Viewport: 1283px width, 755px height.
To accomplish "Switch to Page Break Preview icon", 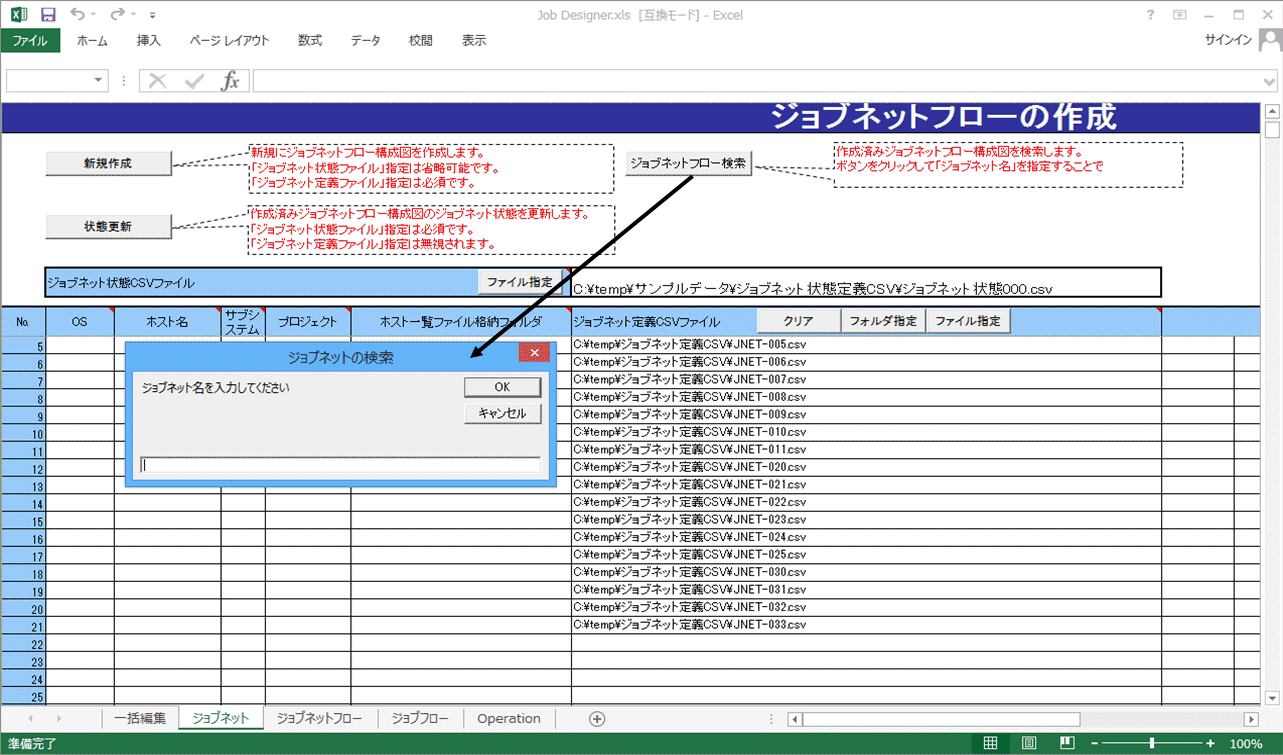I will tap(1067, 743).
